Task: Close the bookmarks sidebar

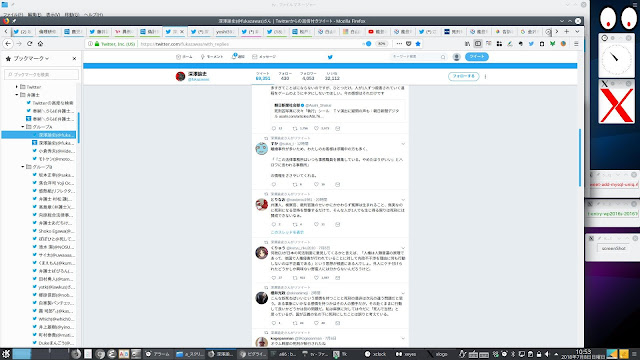Action: 74,58
